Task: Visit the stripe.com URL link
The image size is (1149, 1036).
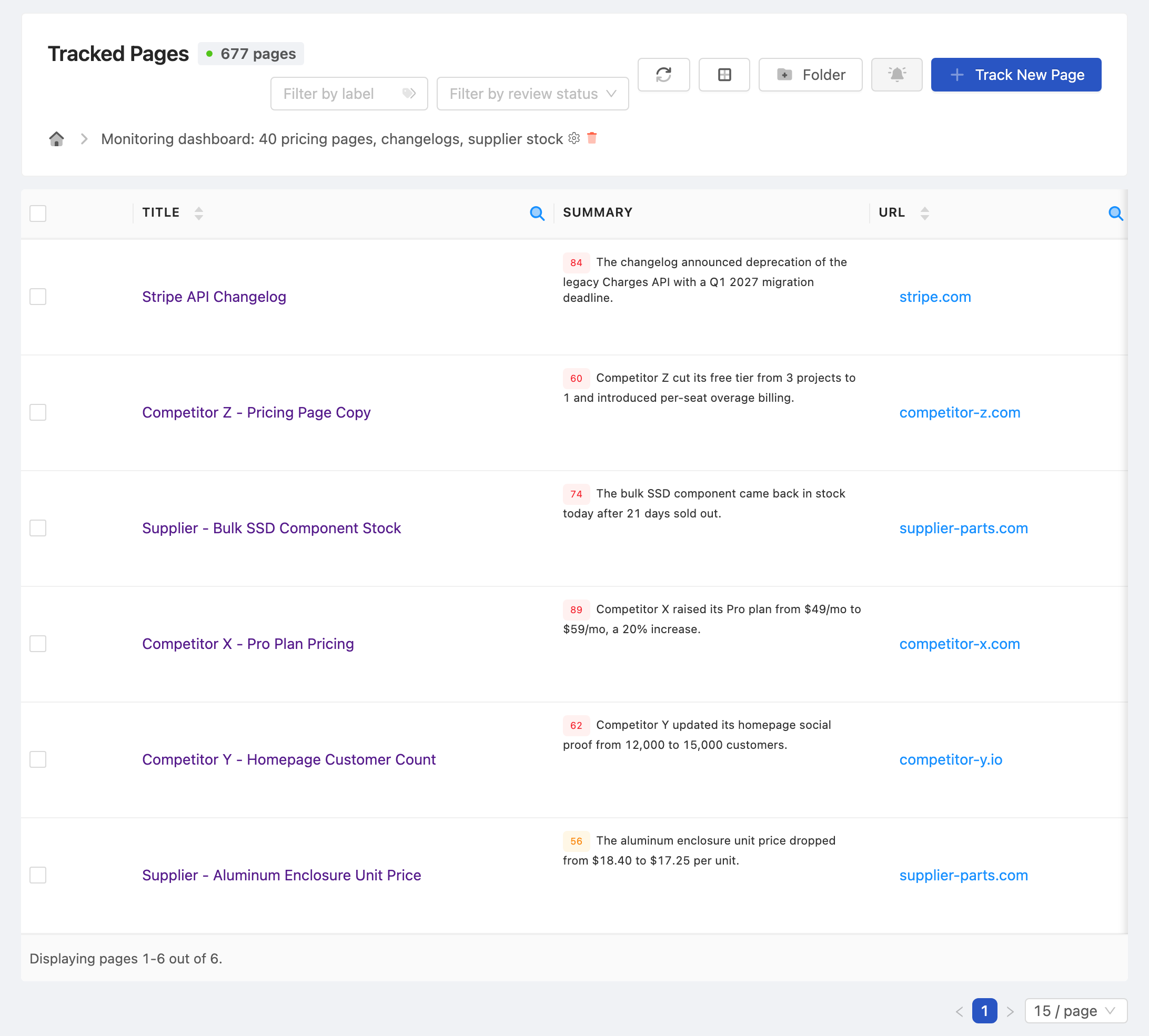Action: [935, 297]
